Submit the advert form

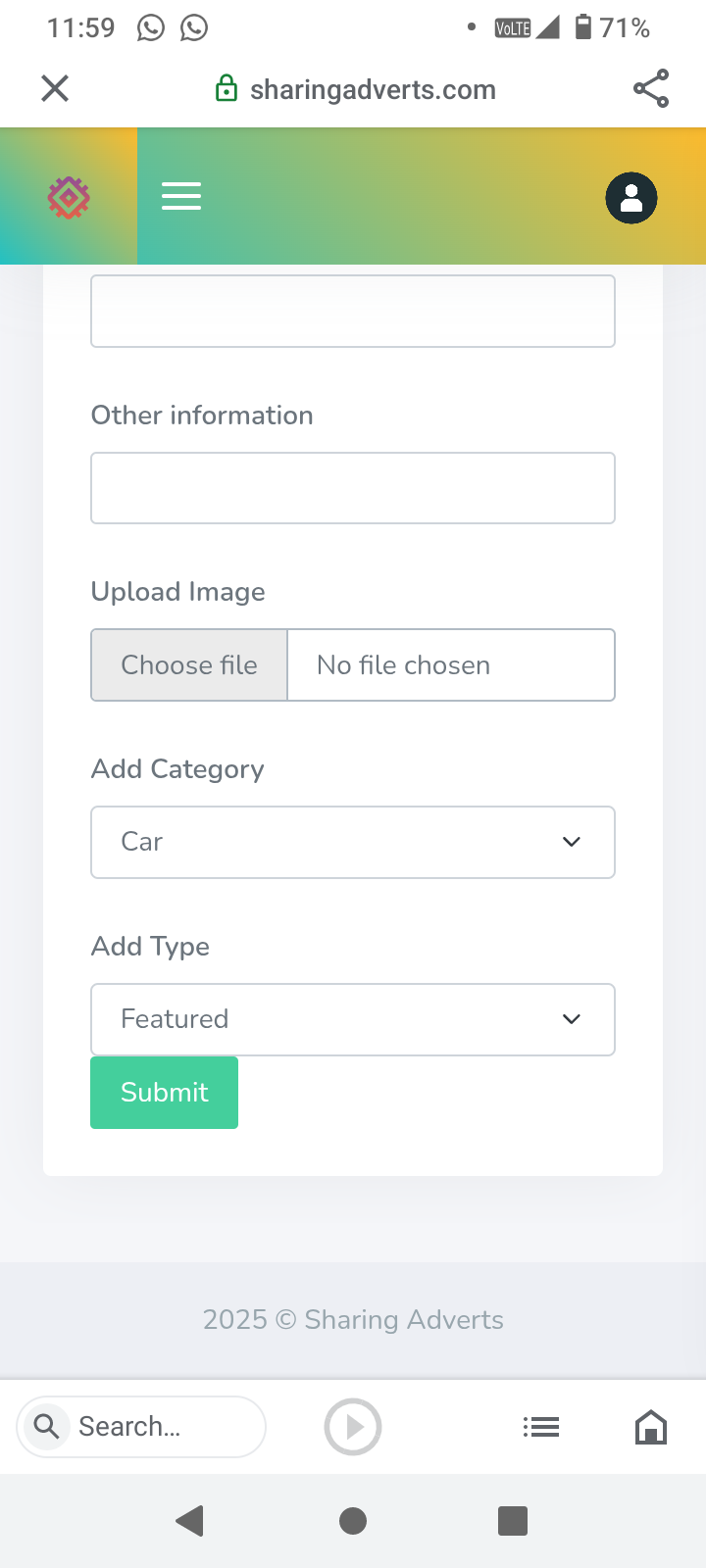pyautogui.click(x=164, y=1093)
